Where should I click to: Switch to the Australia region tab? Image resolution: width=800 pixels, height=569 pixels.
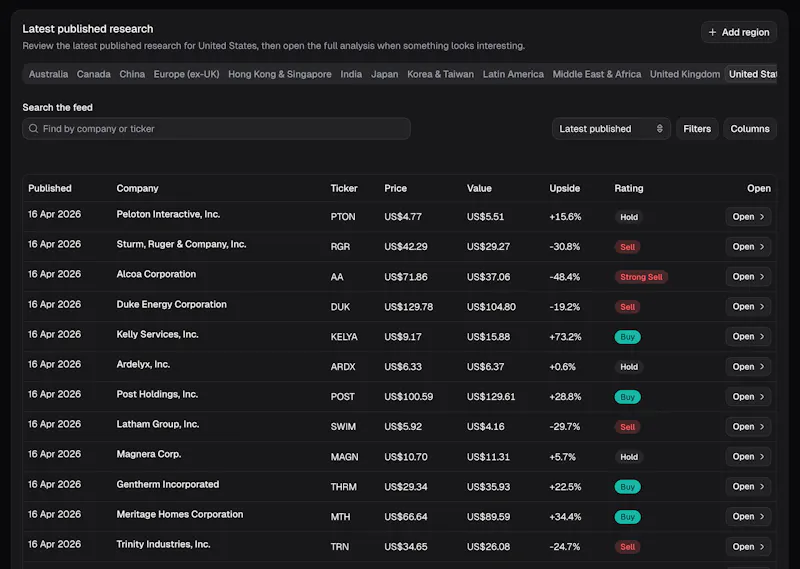click(48, 74)
